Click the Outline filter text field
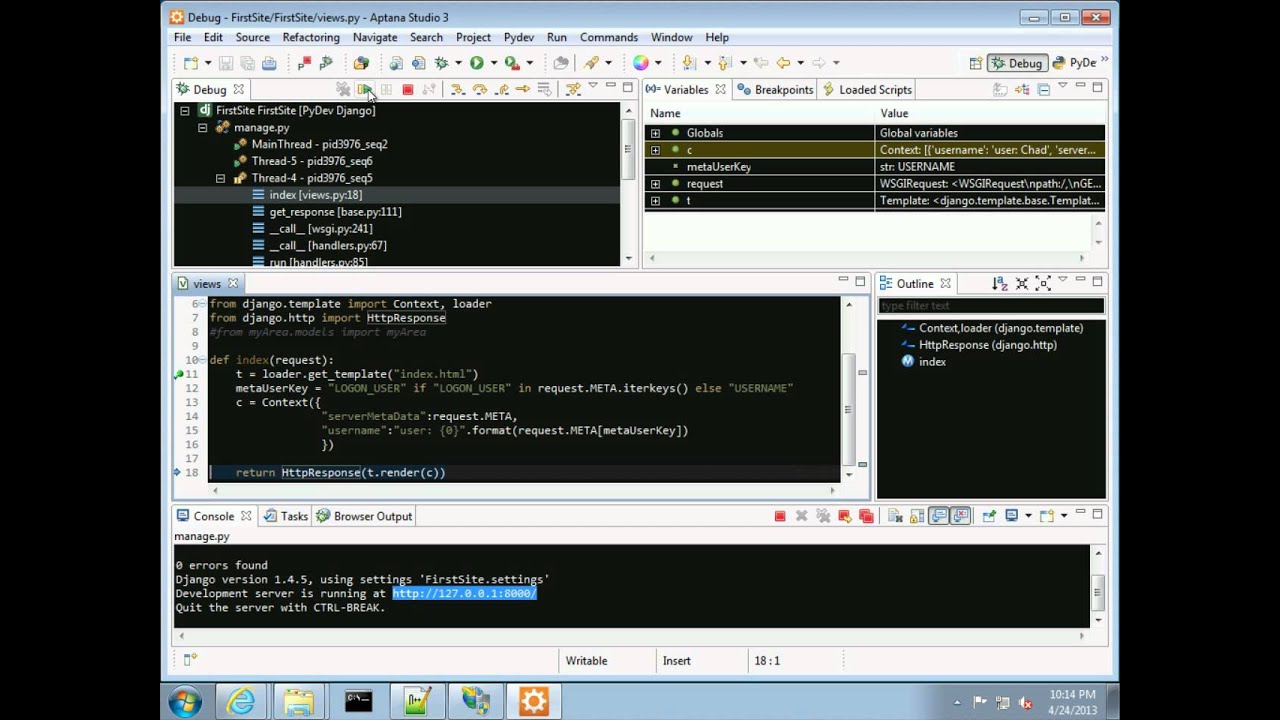Image resolution: width=1280 pixels, height=720 pixels. [991, 306]
